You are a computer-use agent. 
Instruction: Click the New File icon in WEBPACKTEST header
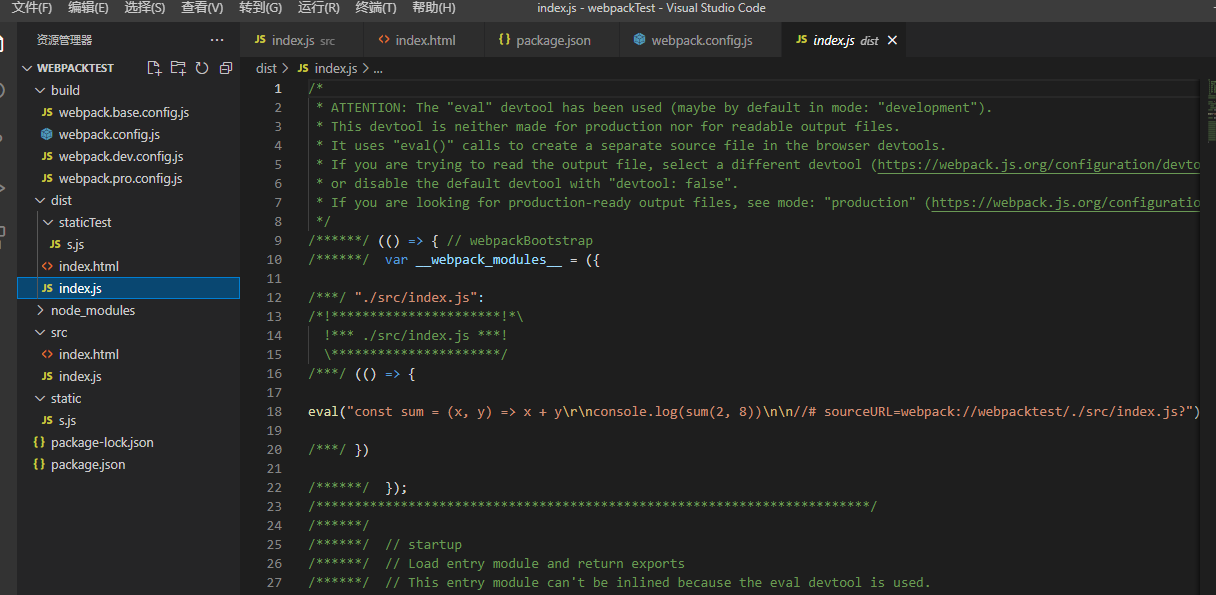(x=154, y=68)
